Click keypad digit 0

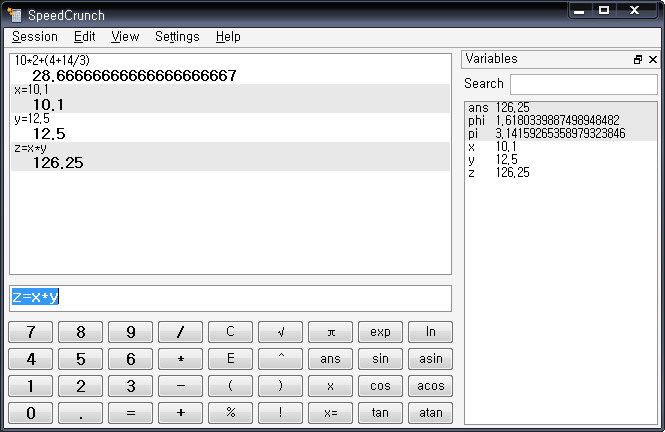31,413
